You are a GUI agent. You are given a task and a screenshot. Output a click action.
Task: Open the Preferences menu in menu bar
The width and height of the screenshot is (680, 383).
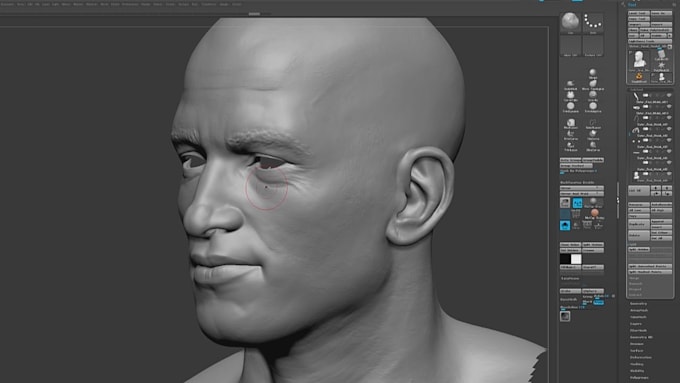click(x=130, y=4)
